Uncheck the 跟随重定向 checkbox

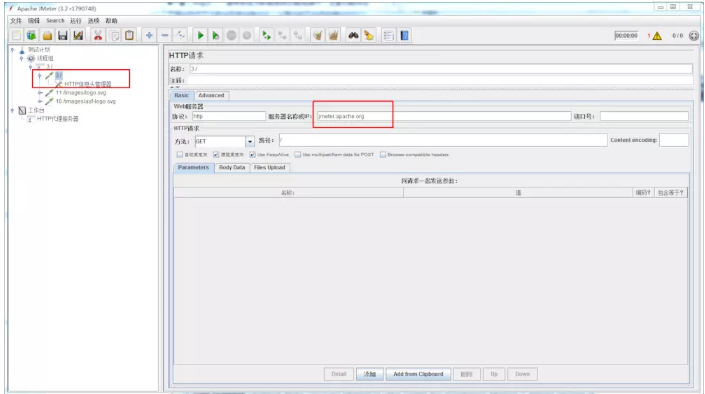coord(216,155)
